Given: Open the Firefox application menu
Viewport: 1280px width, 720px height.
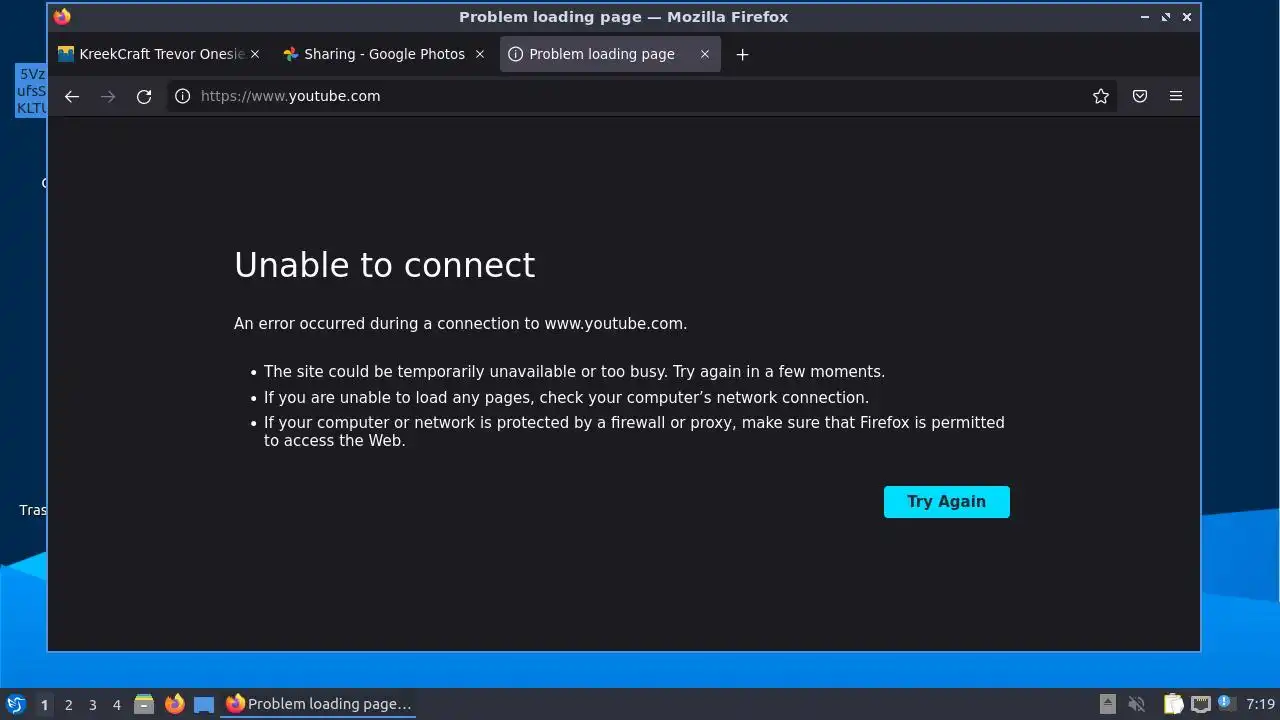Looking at the screenshot, I should click(1176, 96).
